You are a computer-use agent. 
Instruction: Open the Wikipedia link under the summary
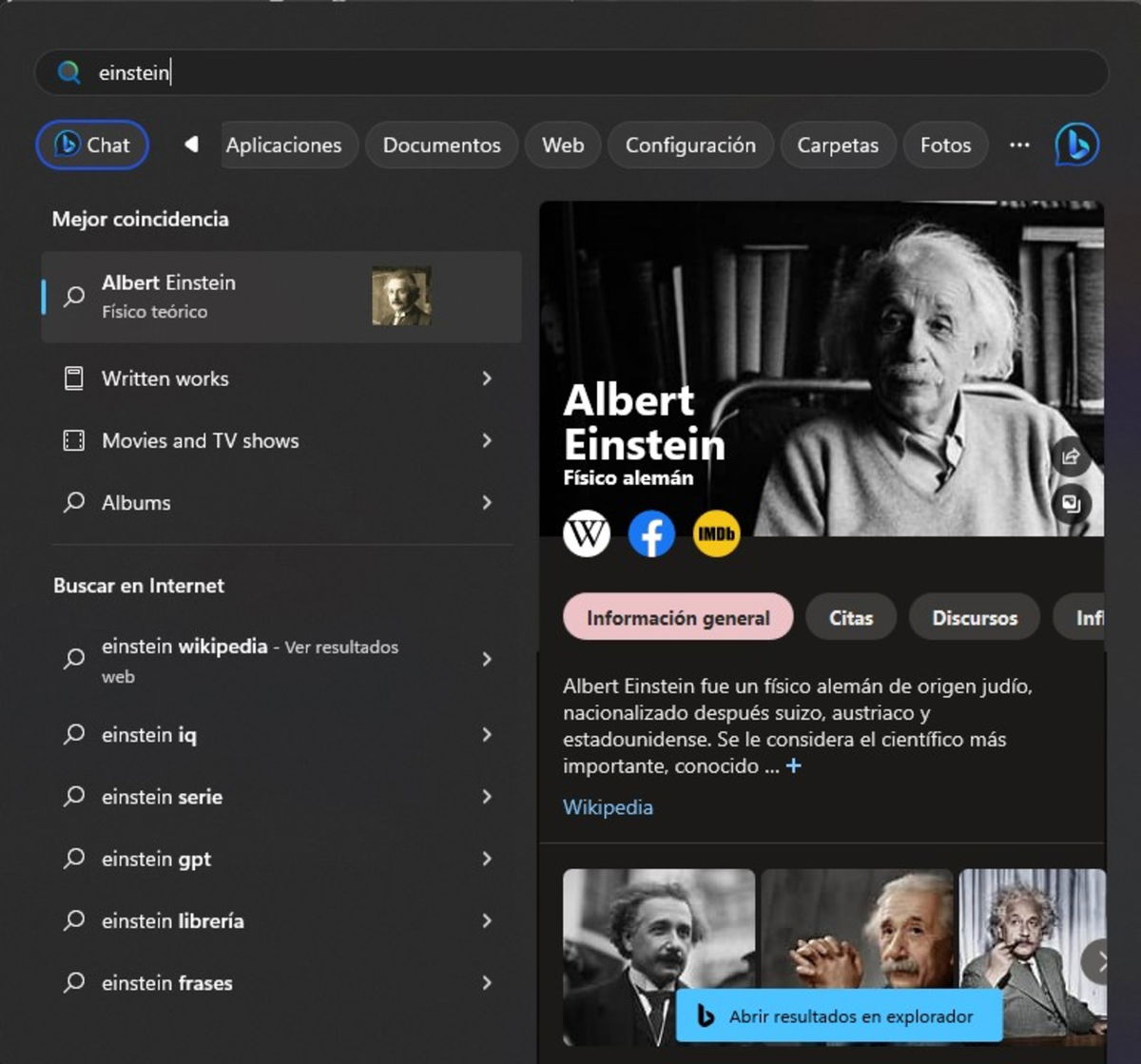click(608, 807)
